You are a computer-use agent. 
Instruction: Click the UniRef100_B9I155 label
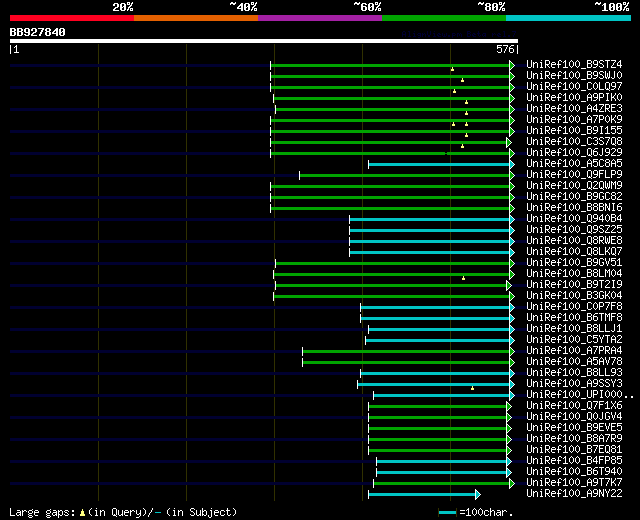pos(574,131)
